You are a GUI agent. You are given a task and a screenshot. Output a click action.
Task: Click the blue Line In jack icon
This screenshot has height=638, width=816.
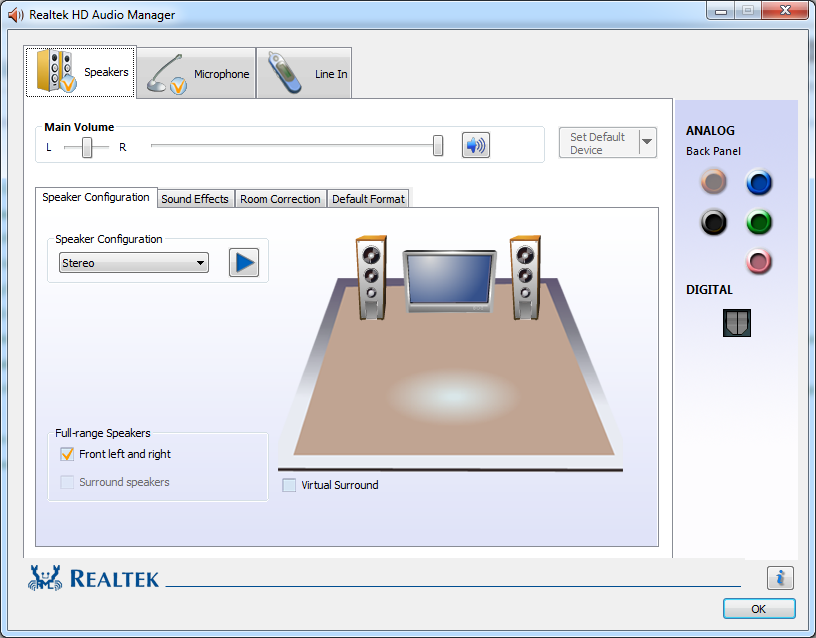click(x=759, y=183)
